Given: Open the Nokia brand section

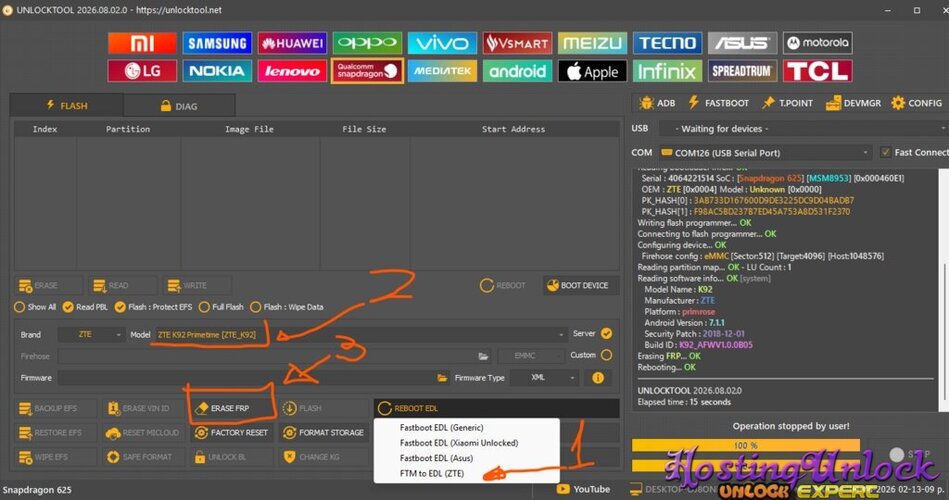Looking at the screenshot, I should (217, 71).
